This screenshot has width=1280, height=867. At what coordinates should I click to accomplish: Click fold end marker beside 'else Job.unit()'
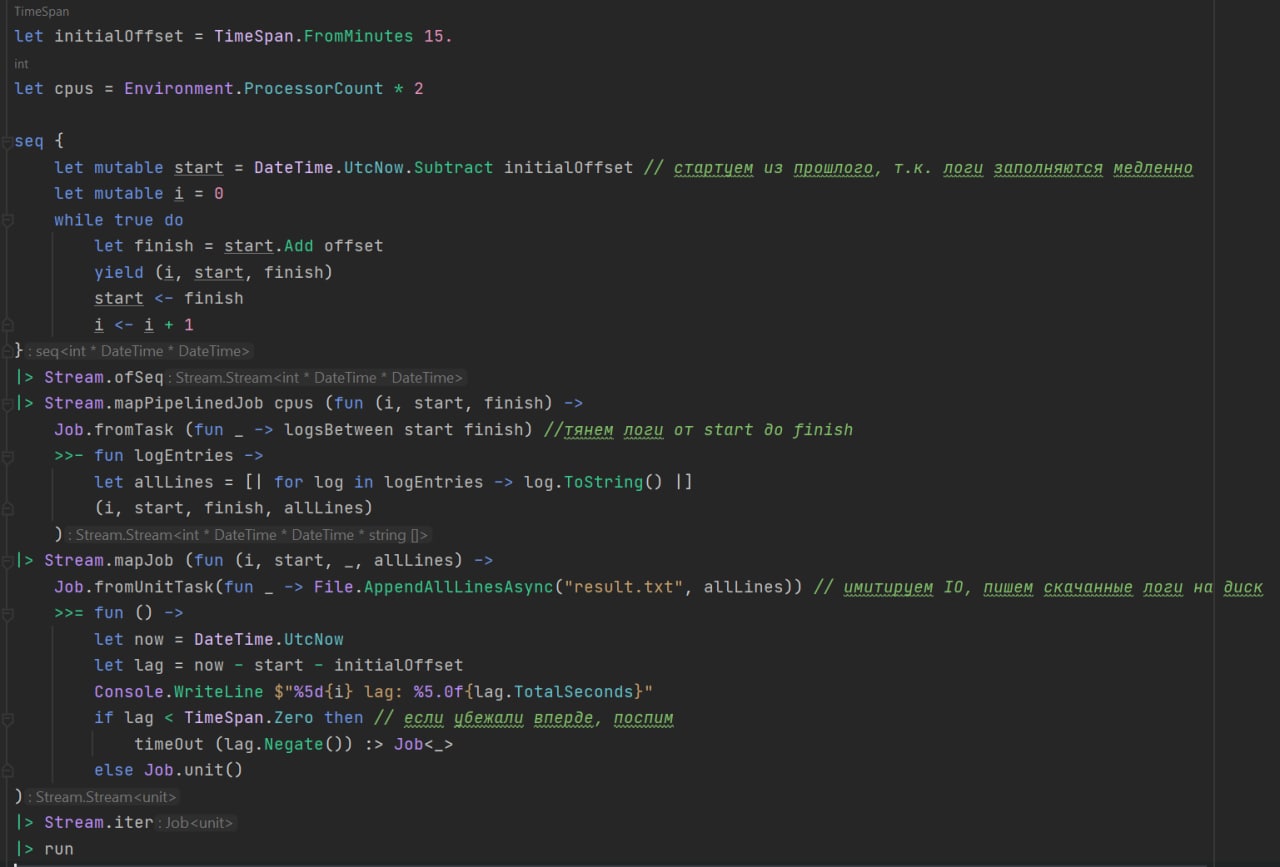pyautogui.click(x=7, y=770)
